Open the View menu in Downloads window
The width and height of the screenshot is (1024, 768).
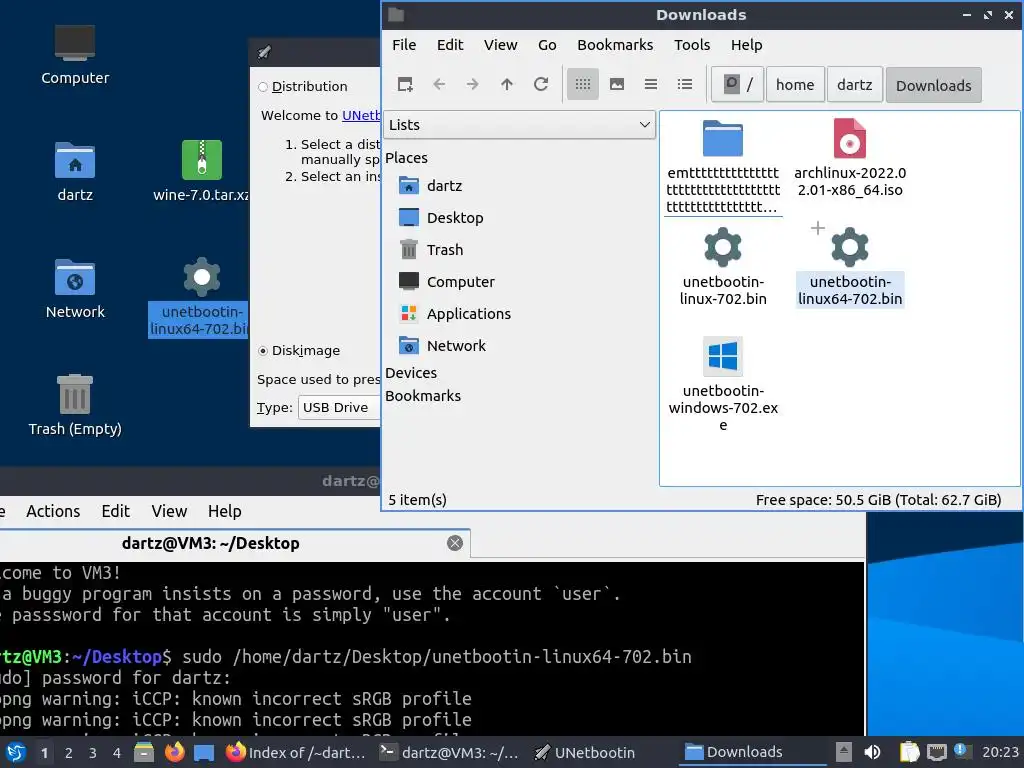(501, 45)
